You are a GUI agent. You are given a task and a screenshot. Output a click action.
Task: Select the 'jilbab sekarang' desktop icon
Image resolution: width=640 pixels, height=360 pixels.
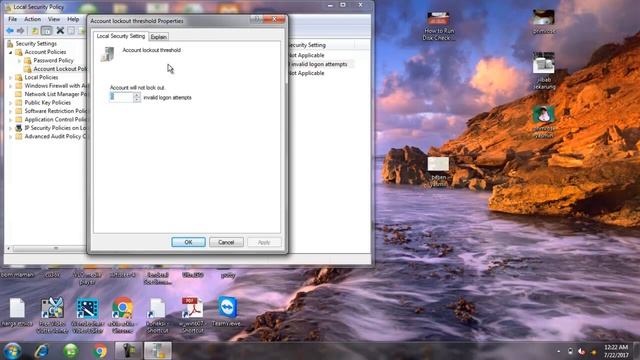coord(544,70)
